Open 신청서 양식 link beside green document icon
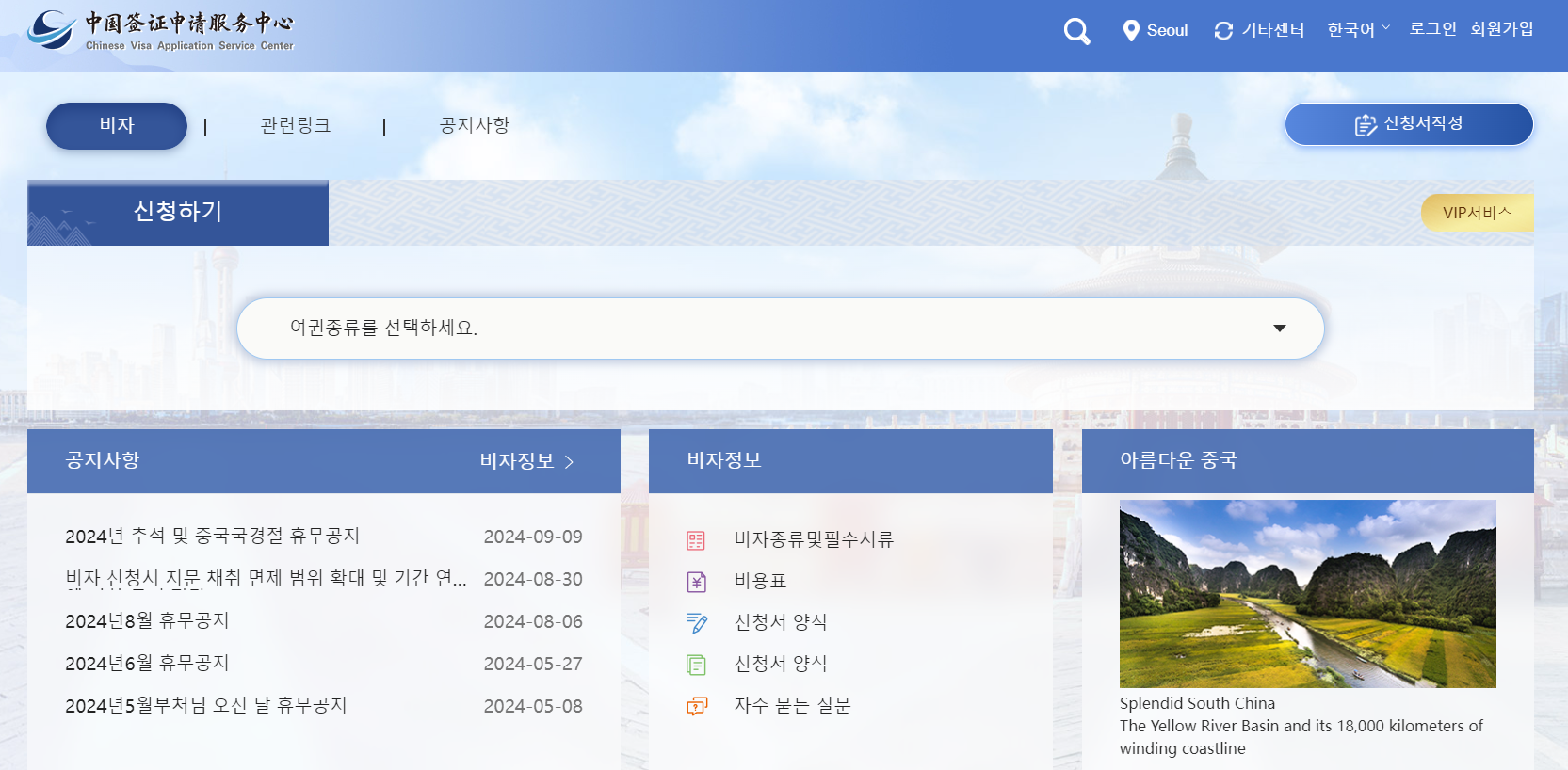1568x770 pixels. [781, 664]
